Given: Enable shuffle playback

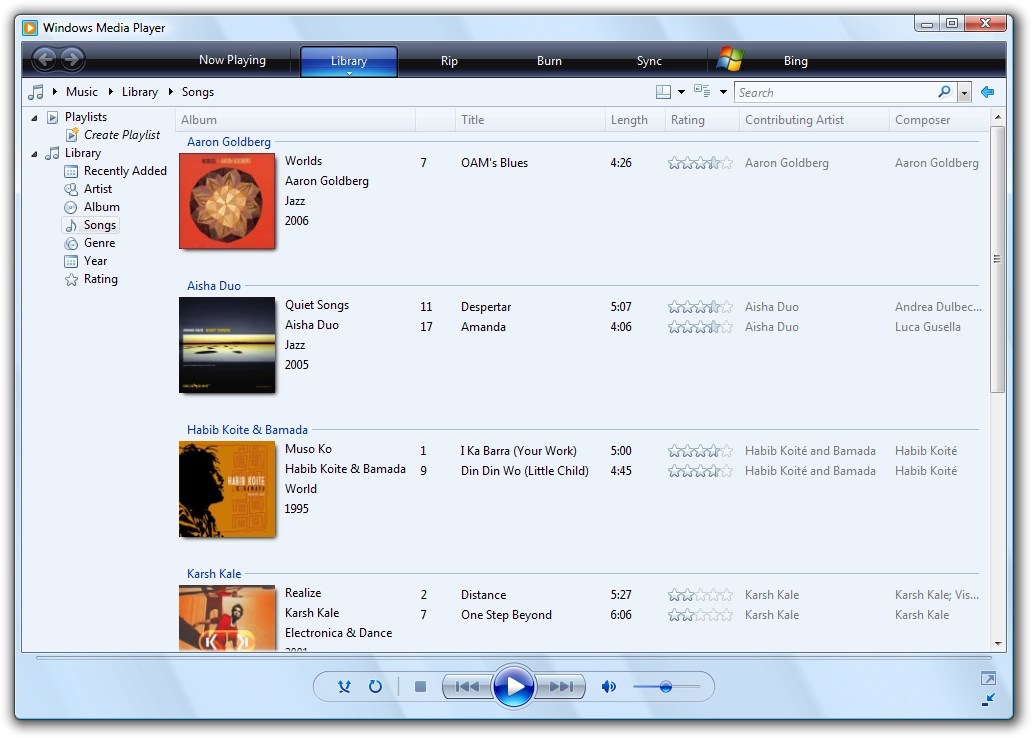Looking at the screenshot, I should [x=345, y=687].
